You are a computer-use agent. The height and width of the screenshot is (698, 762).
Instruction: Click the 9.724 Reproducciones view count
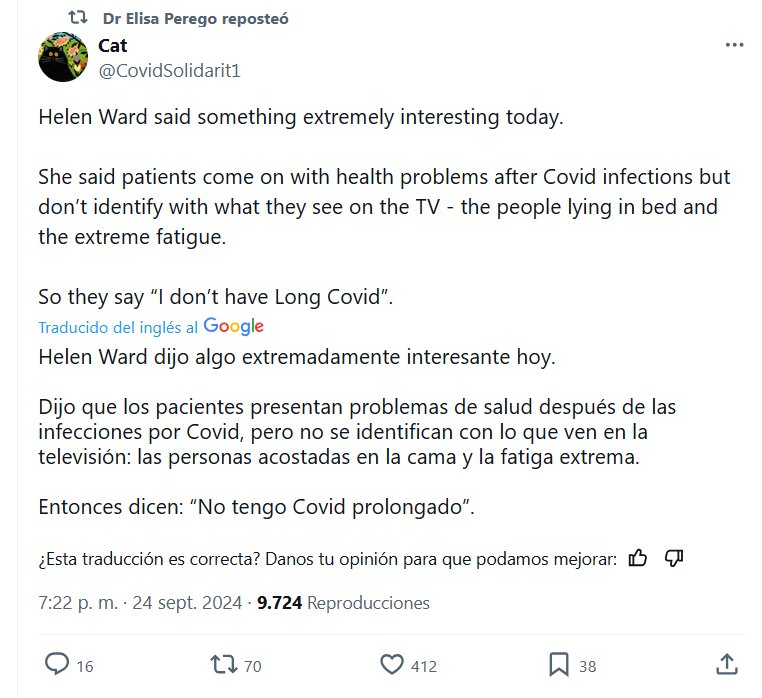click(x=343, y=603)
